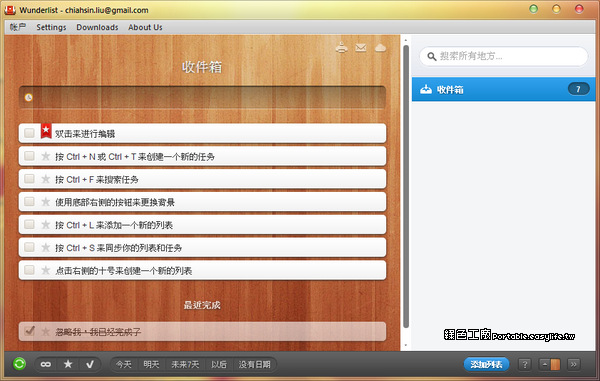Star the 点击右侧的十号 task
The image size is (600, 381).
tap(46, 270)
